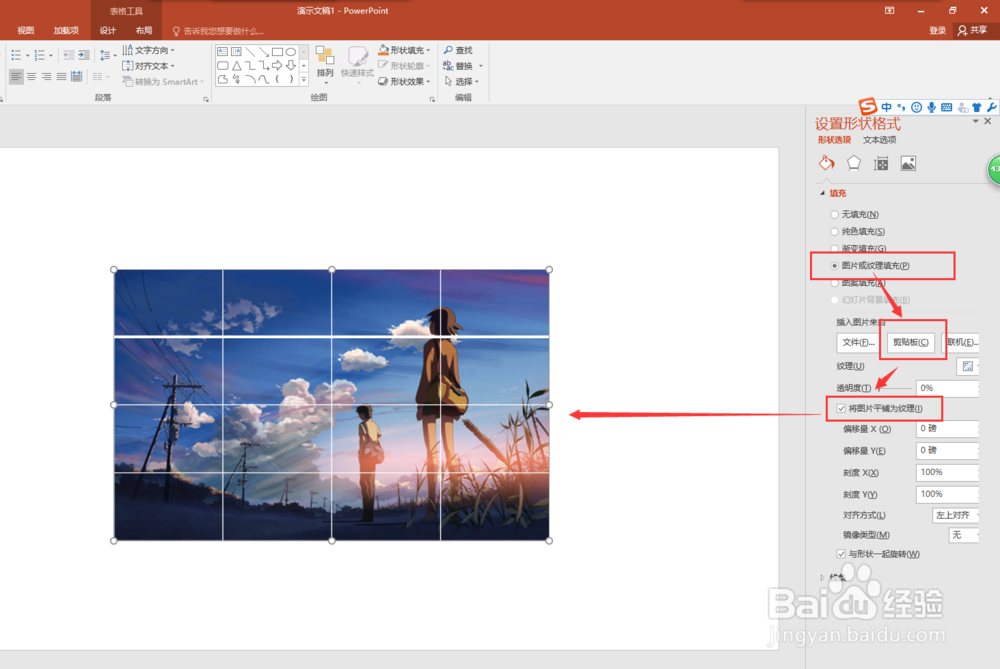Select the text box shape
Image resolution: width=1000 pixels, height=669 pixels.
223,52
